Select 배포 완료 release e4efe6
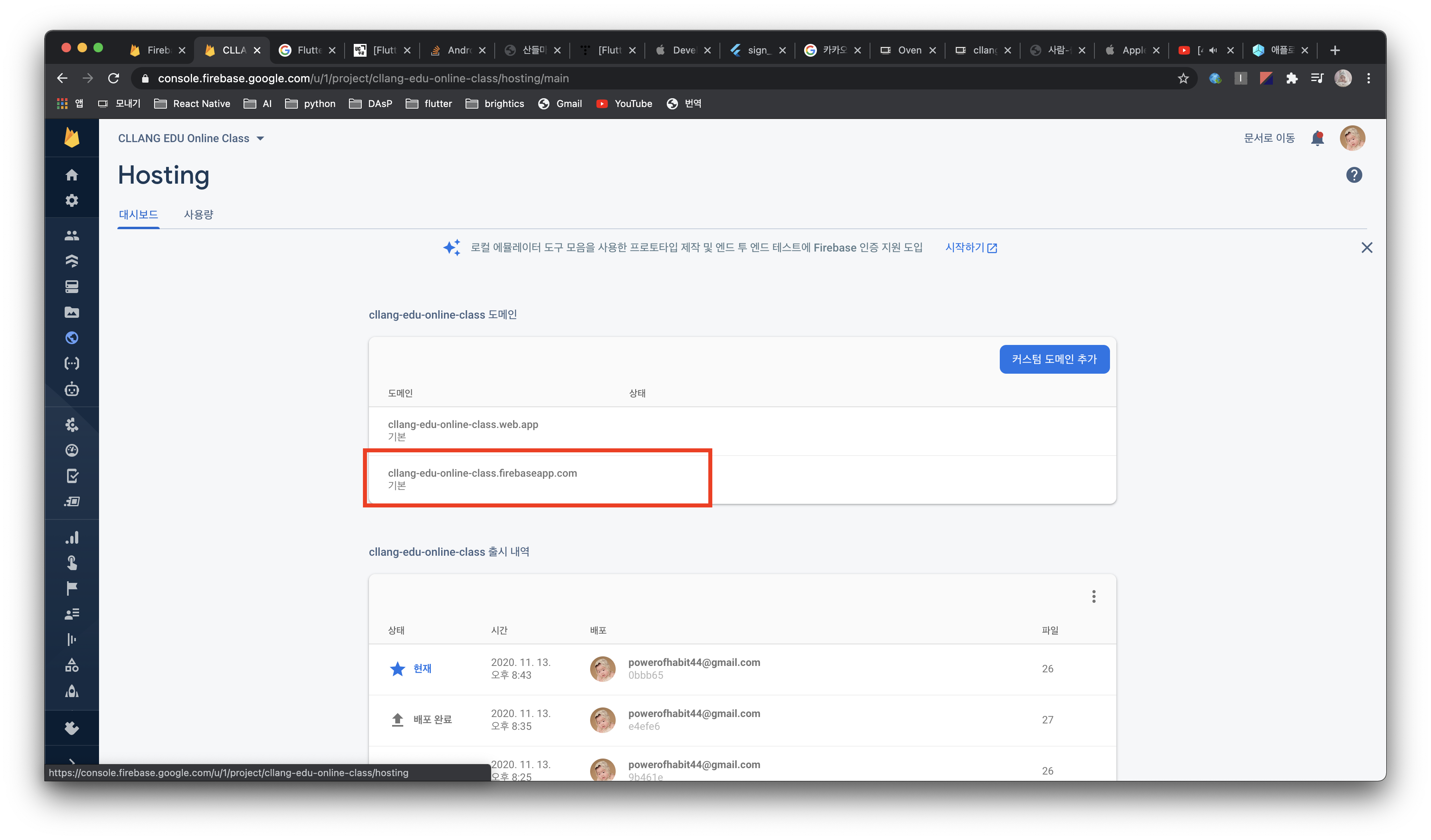 point(742,720)
